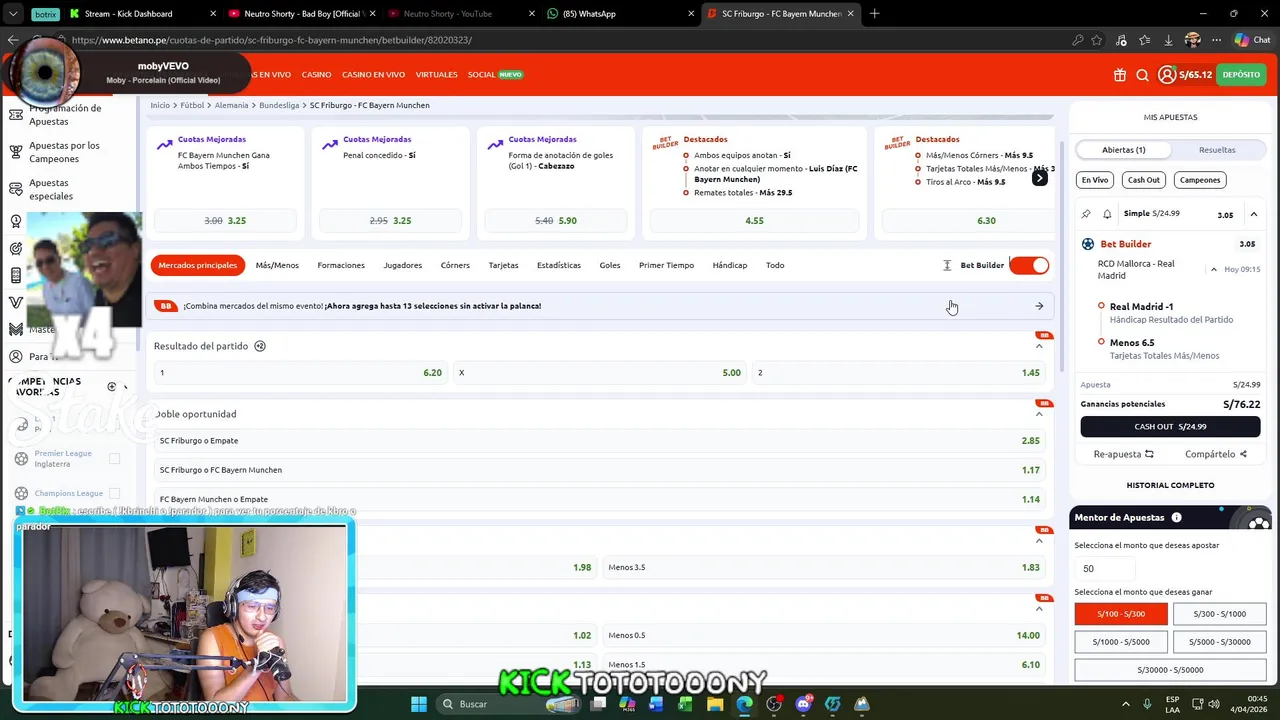Select the S/5000 - S/30000 winnings range
This screenshot has height=720, width=1280.
coord(1219,642)
